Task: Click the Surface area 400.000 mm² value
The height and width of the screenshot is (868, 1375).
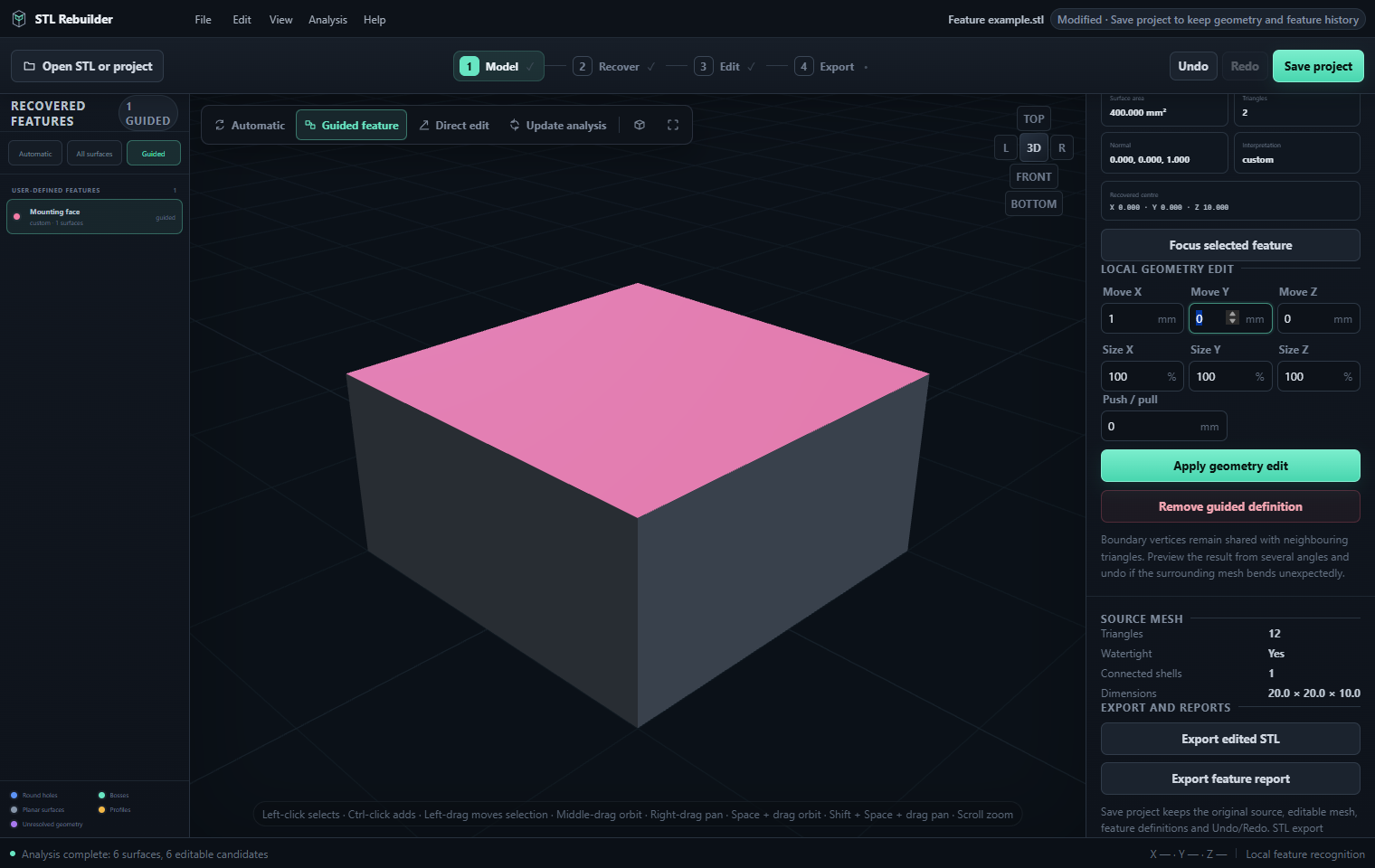Action: point(1138,112)
